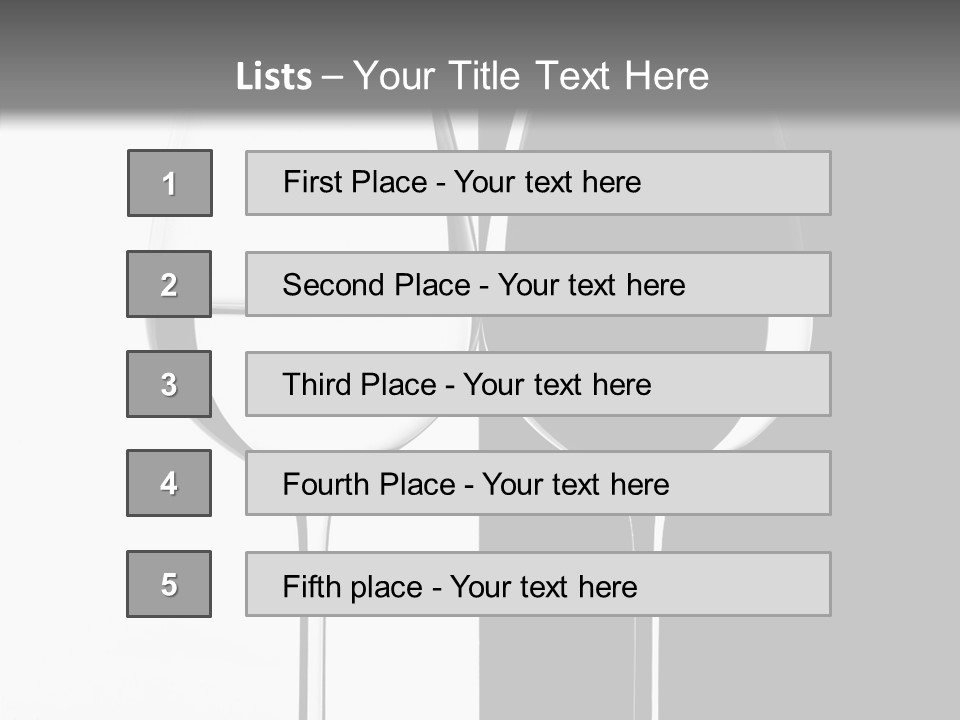The width and height of the screenshot is (960, 720).
Task: Click the slide title text
Action: [472, 76]
